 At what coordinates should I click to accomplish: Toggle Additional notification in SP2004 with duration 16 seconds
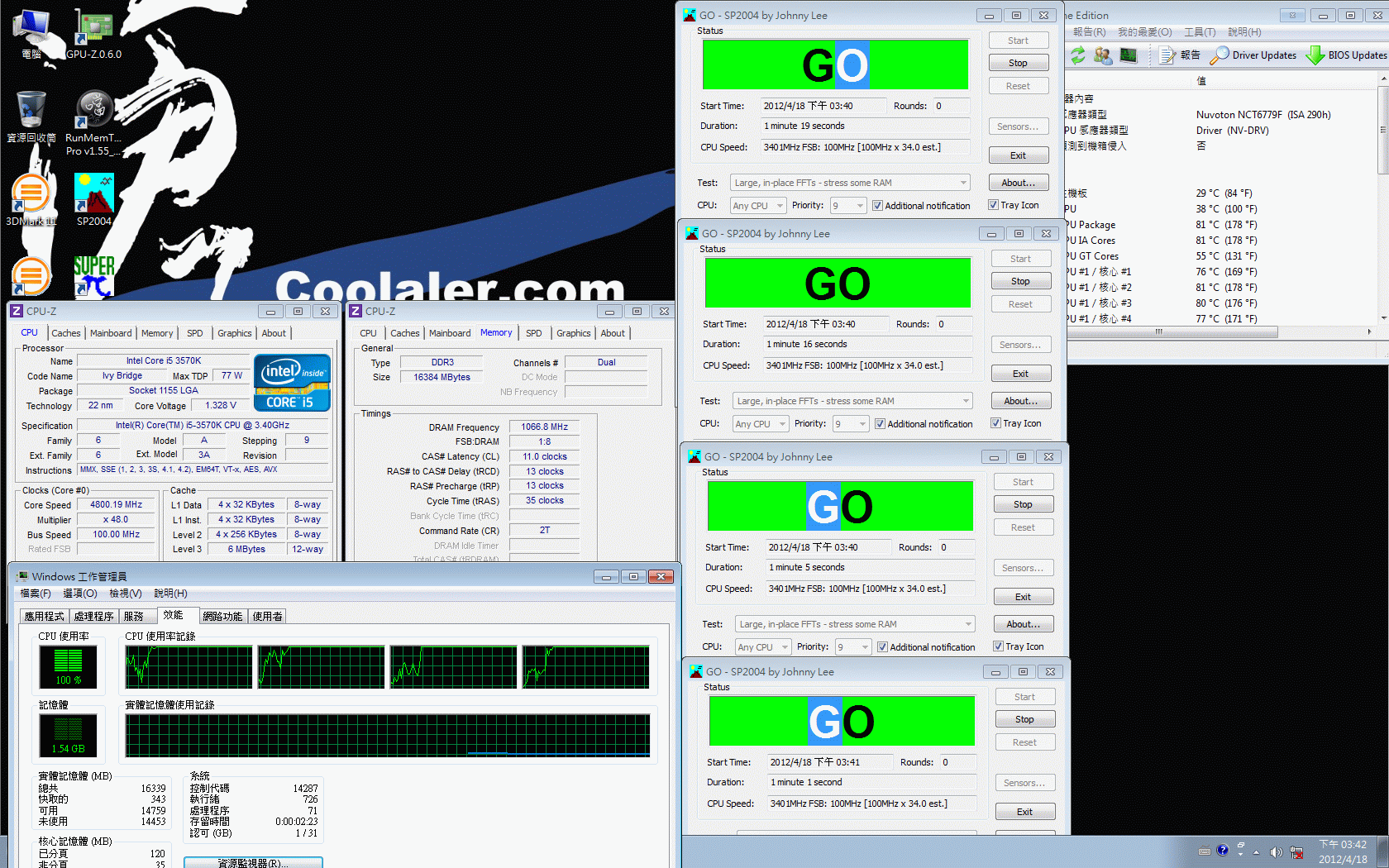(924, 424)
